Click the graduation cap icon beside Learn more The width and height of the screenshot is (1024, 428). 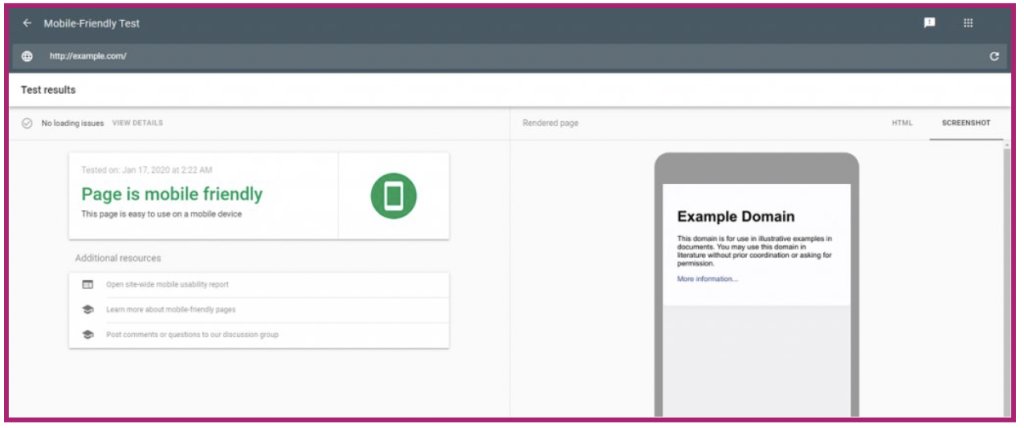88,309
